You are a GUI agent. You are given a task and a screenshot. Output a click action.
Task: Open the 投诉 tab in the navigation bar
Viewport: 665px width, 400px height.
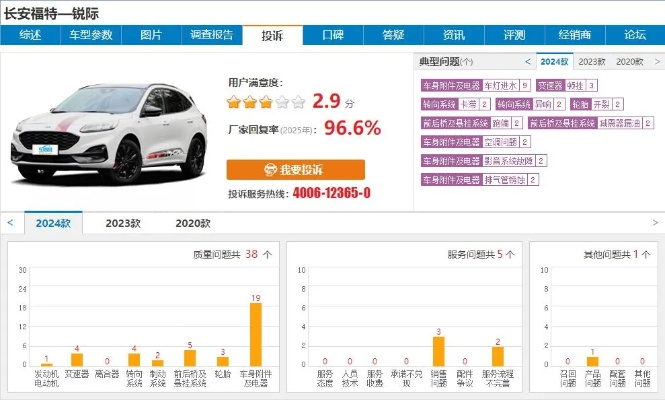pyautogui.click(x=272, y=35)
